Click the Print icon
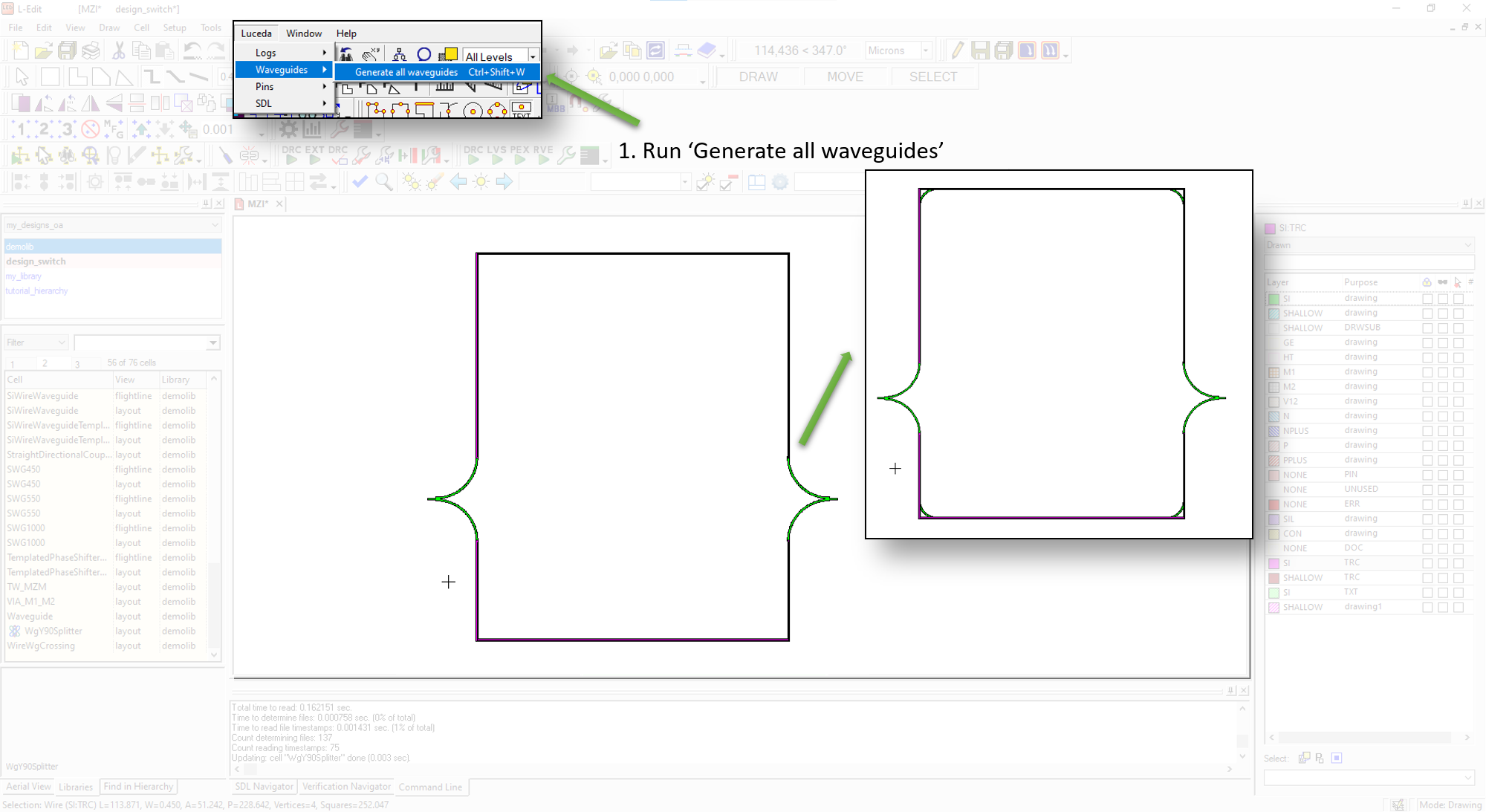 click(91, 51)
